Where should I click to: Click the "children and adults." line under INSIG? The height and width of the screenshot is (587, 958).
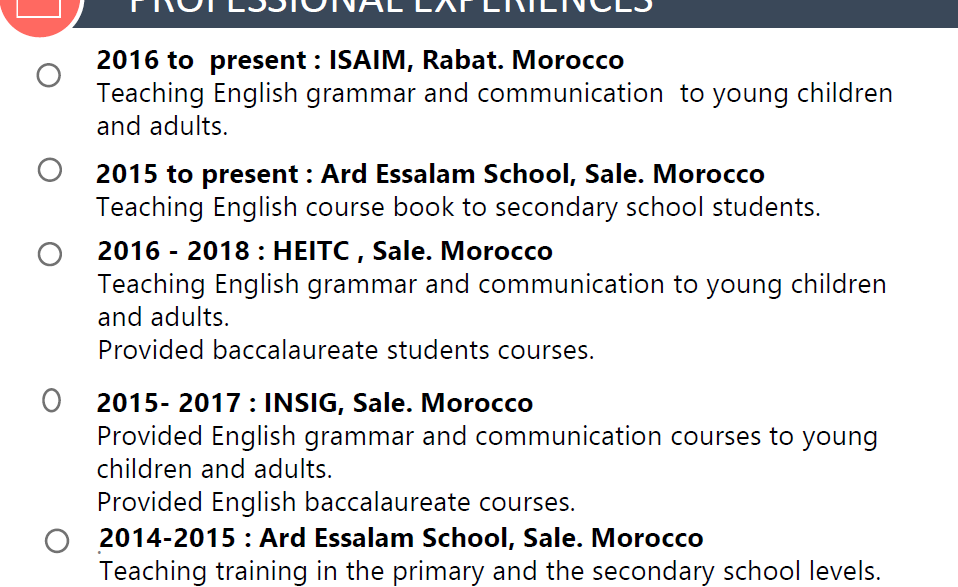pos(214,468)
